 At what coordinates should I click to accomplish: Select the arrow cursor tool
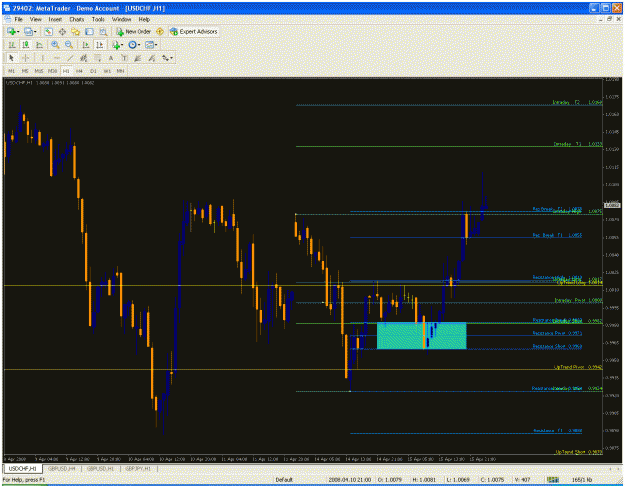11,58
